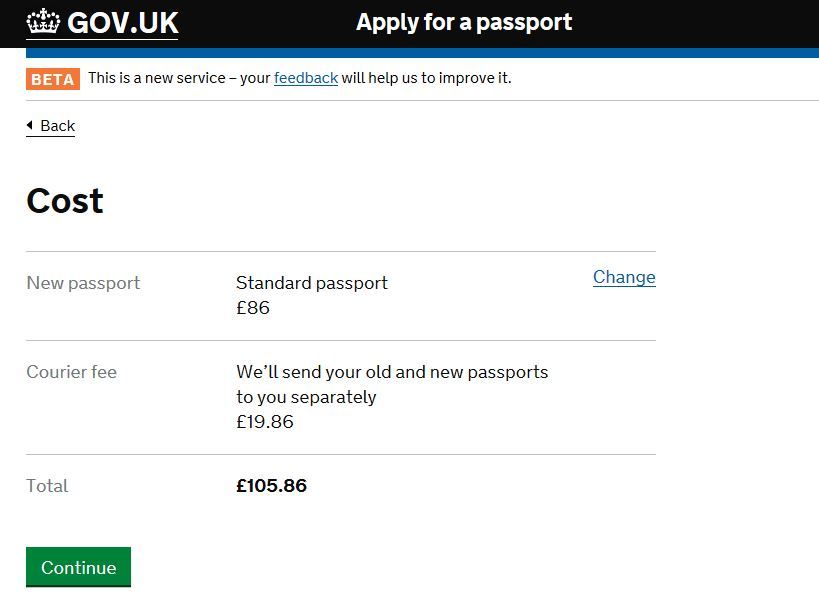
Task: Select the 'Courier fee' row label
Action: [71, 372]
